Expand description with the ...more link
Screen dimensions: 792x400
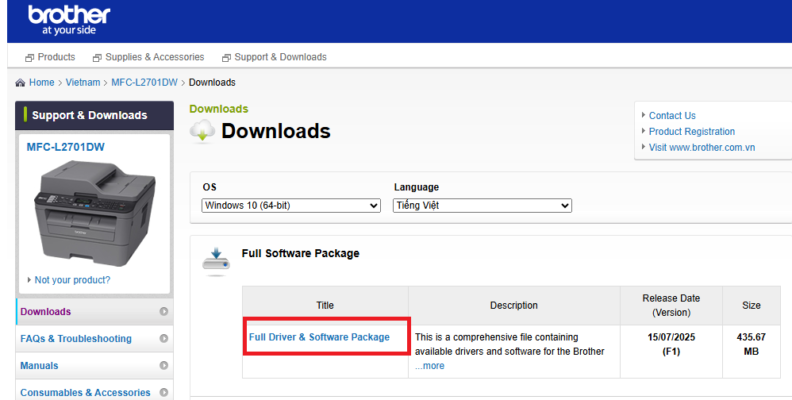click(x=430, y=366)
